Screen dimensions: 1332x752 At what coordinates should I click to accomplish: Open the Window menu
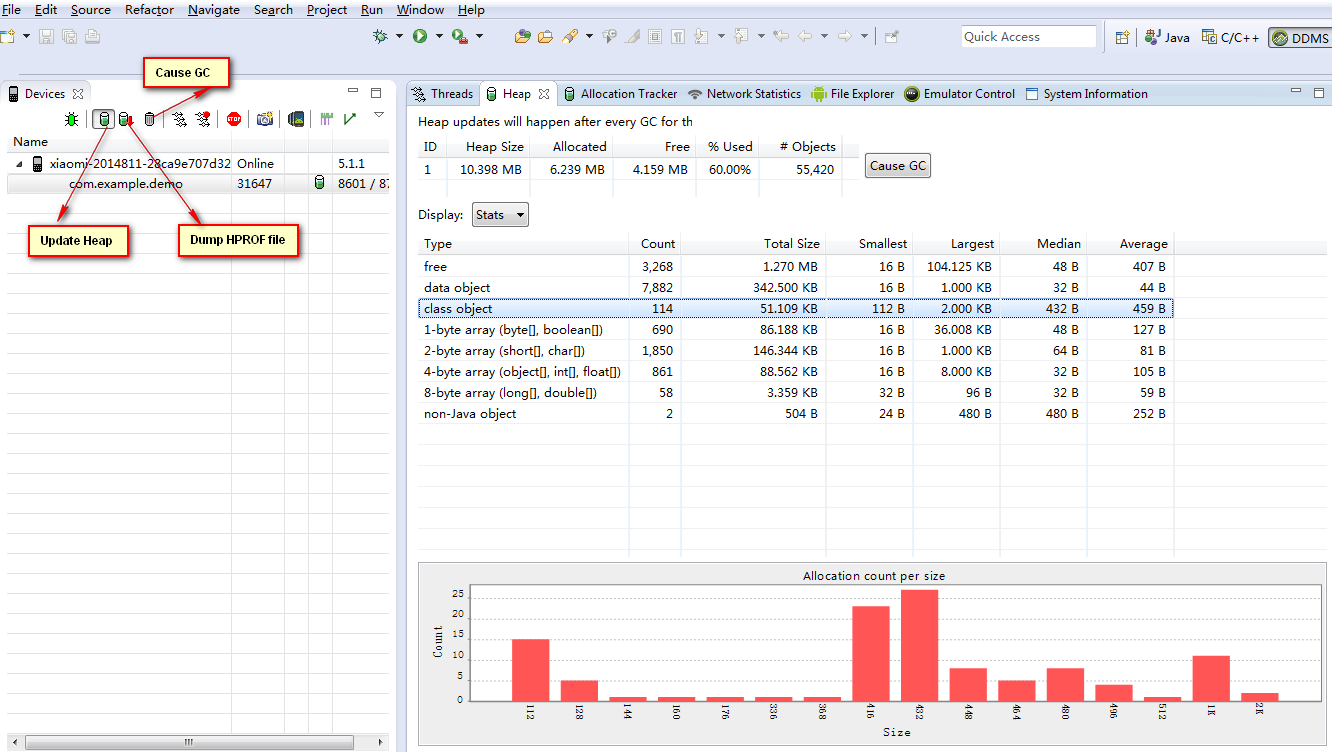click(420, 10)
